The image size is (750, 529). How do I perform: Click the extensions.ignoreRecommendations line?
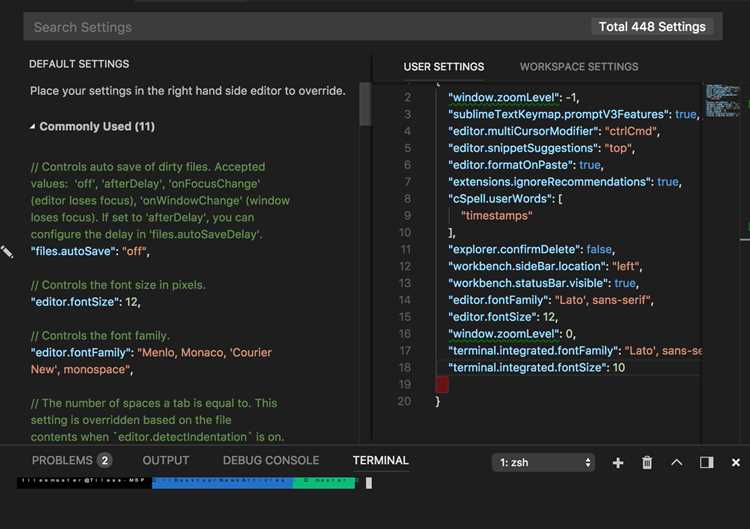pyautogui.click(x=565, y=182)
